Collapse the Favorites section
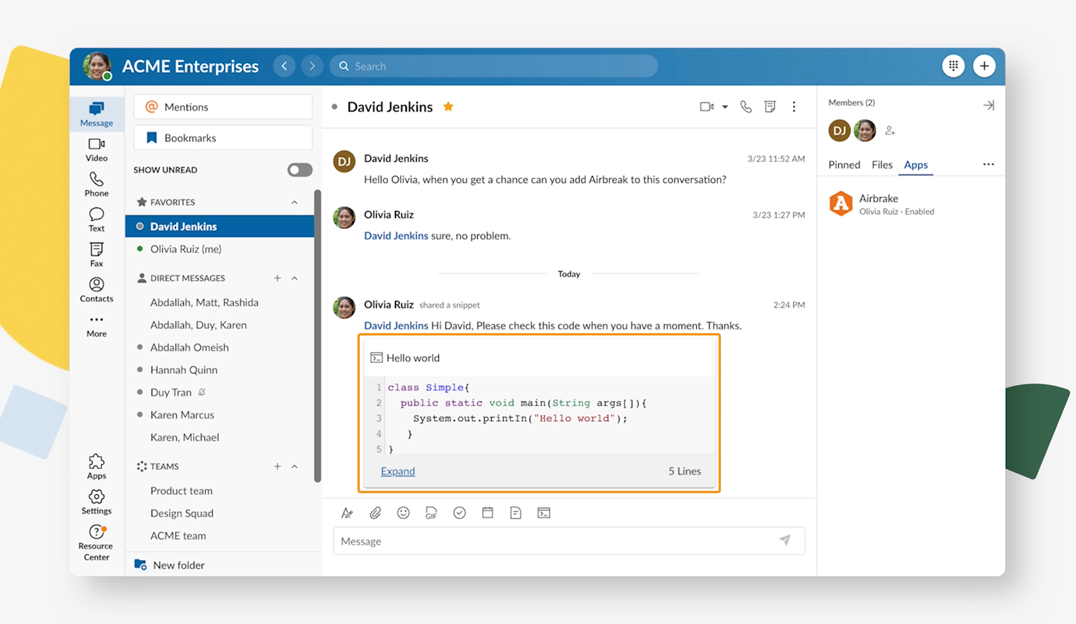Viewport: 1076px width, 624px height. (x=296, y=201)
